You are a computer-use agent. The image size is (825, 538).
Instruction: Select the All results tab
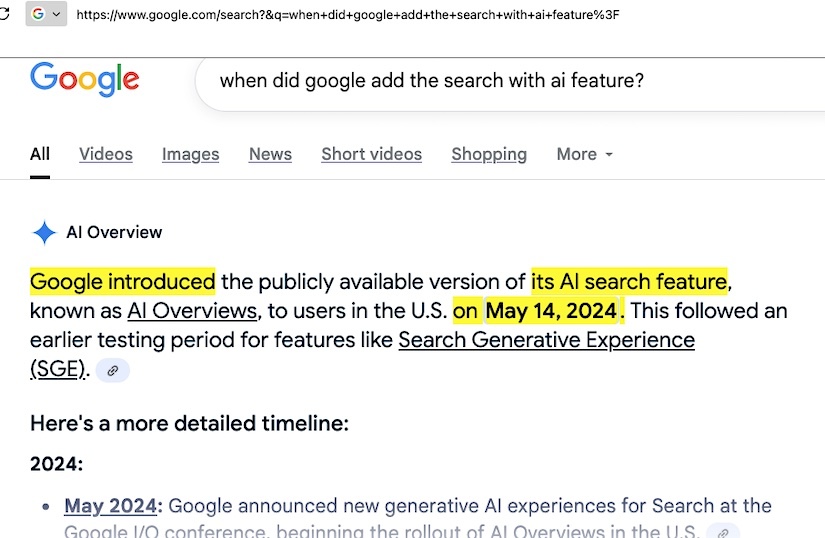(40, 154)
